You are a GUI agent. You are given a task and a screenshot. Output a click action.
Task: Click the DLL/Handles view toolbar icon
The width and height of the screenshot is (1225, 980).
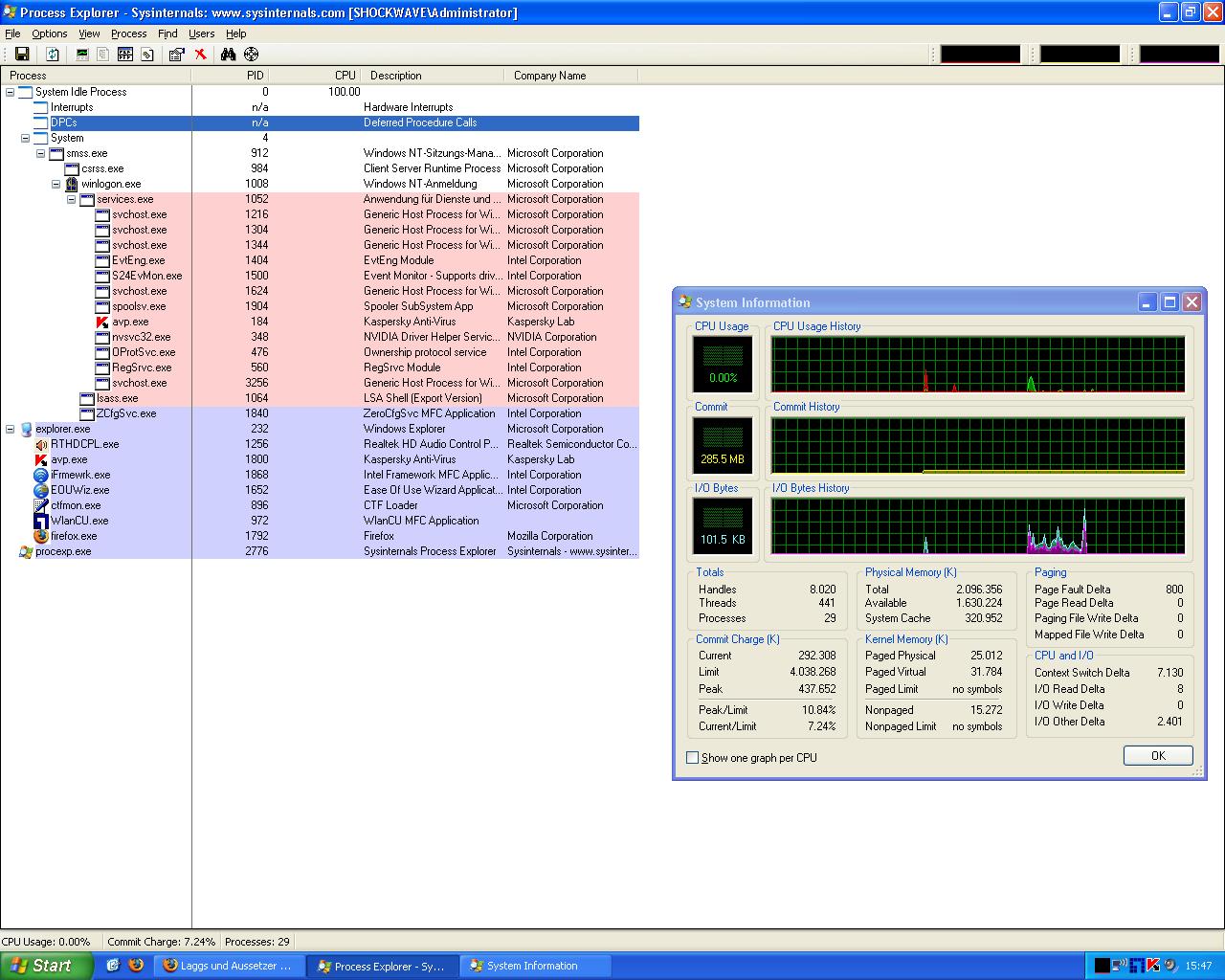[x=146, y=55]
